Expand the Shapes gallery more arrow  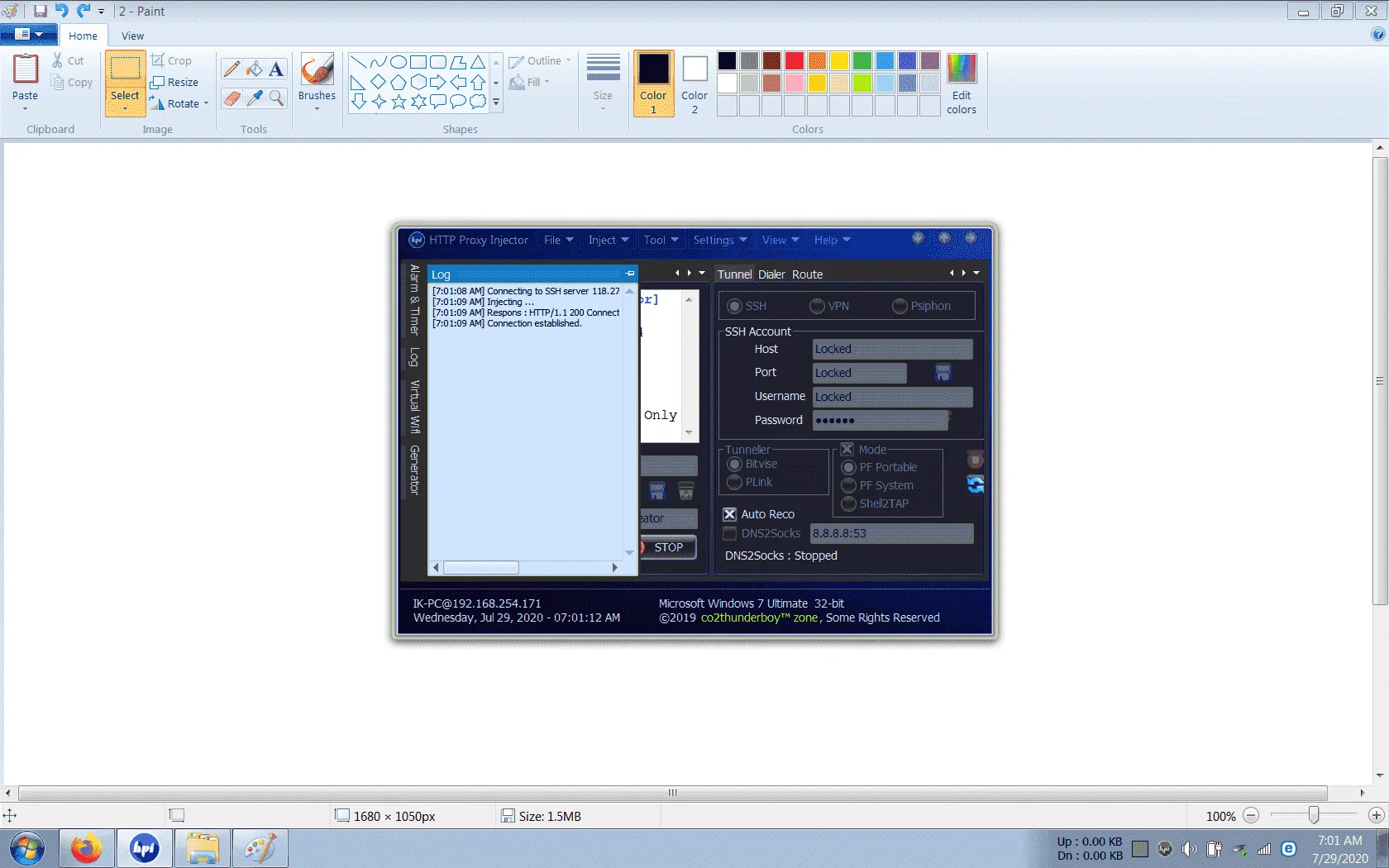pos(496,103)
